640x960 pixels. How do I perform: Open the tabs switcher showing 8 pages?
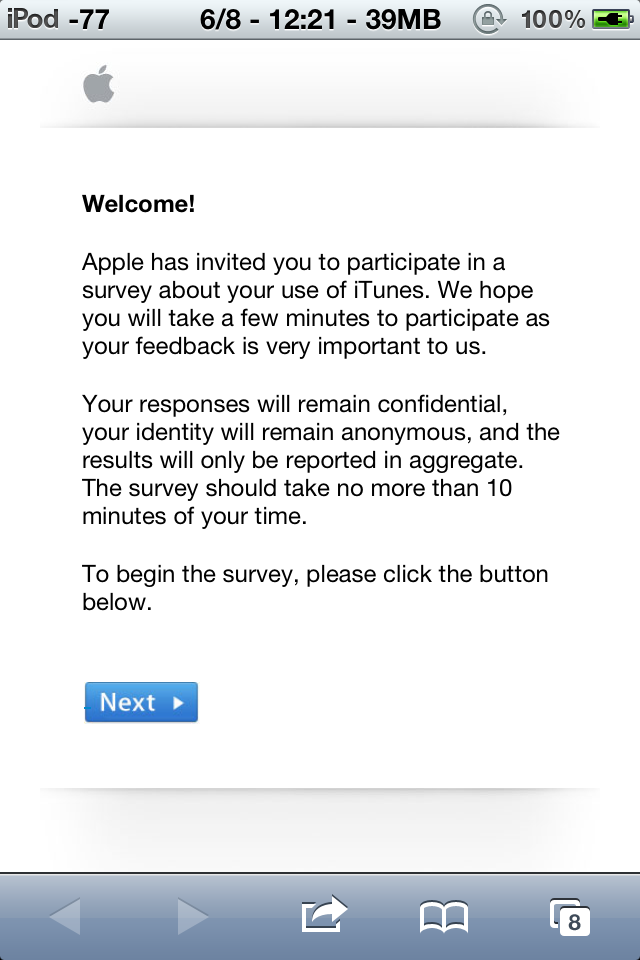[x=570, y=917]
